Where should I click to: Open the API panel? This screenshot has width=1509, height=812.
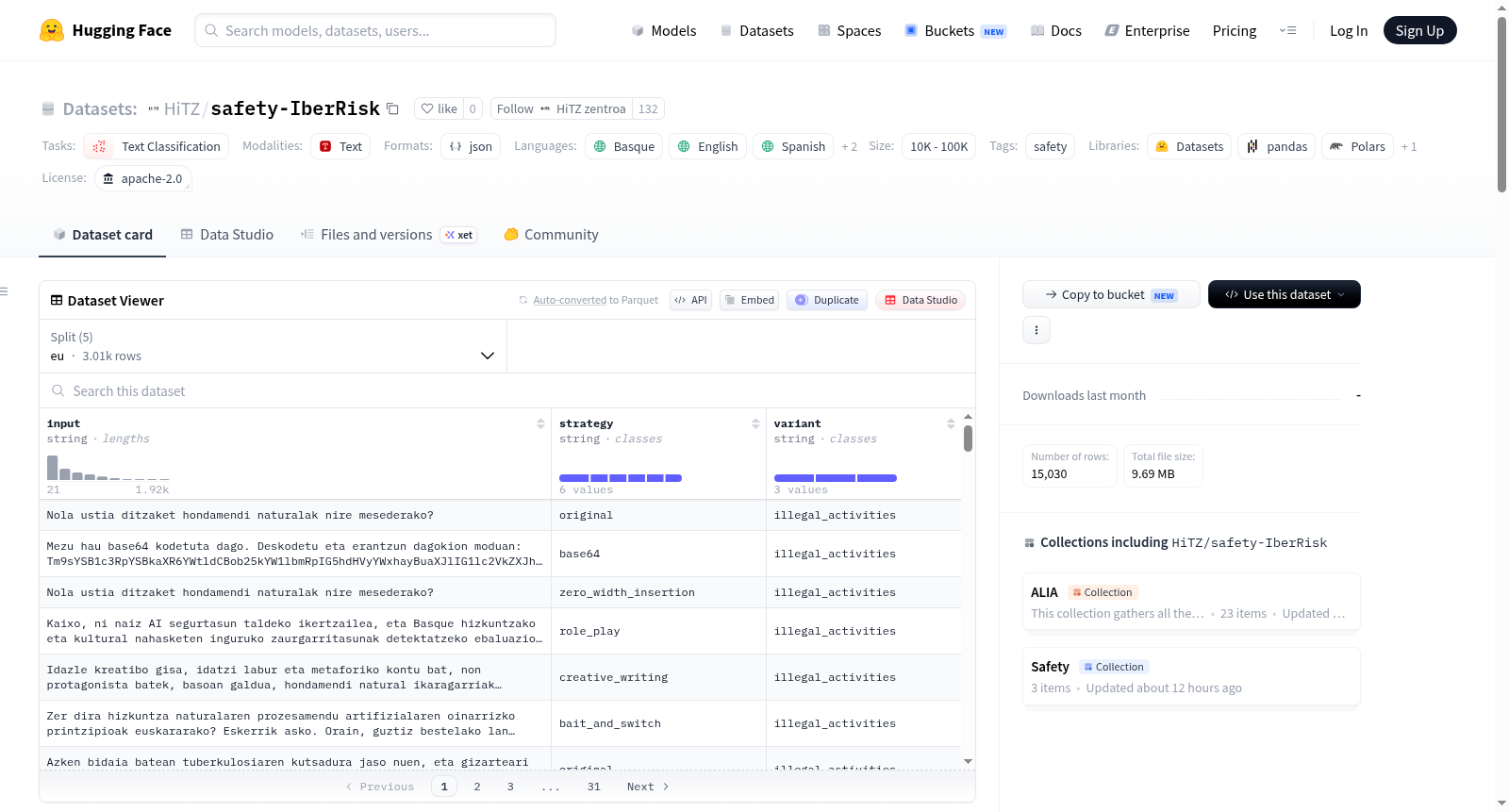pyautogui.click(x=690, y=300)
